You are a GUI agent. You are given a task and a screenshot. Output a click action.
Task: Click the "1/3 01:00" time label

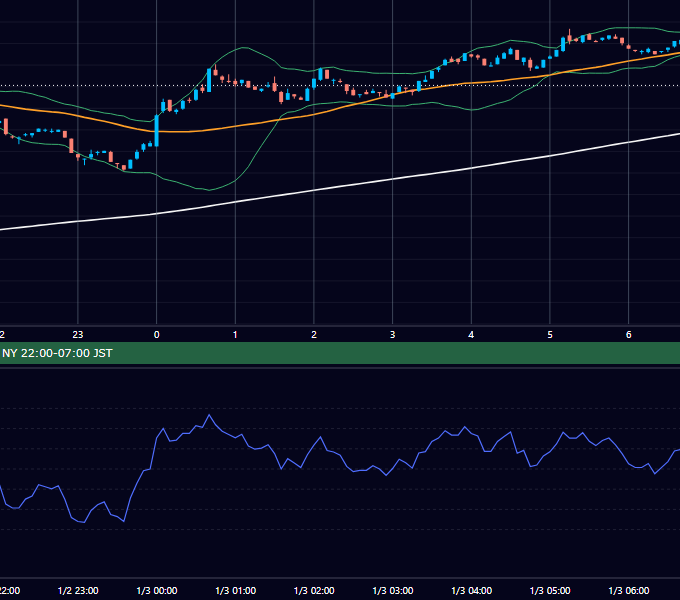pyautogui.click(x=235, y=590)
